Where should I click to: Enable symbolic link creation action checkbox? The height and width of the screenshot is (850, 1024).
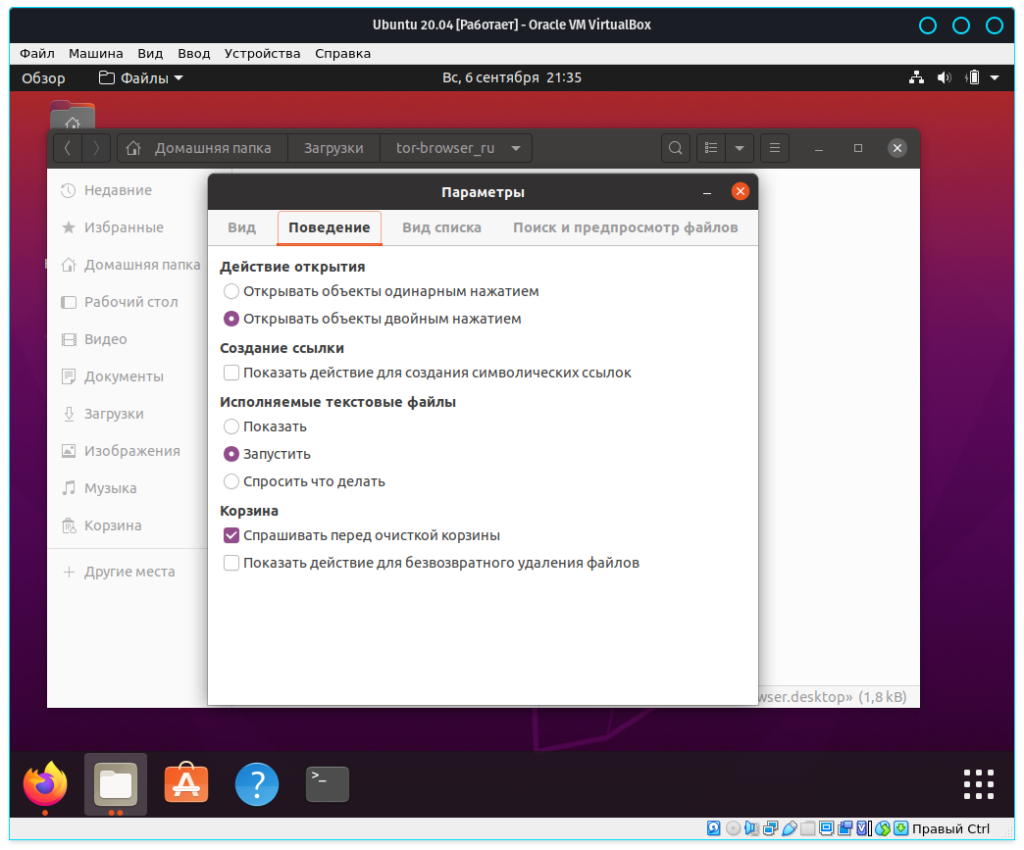click(x=232, y=373)
